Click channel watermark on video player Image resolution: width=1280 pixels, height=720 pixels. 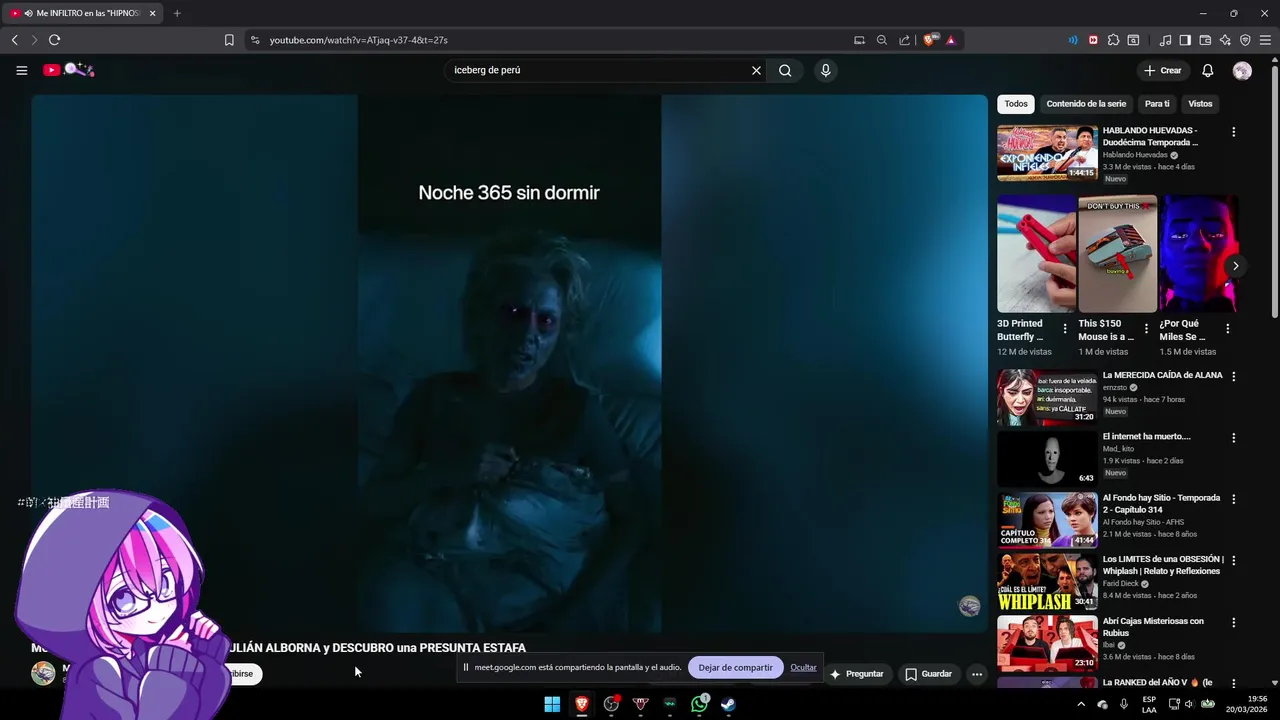969,606
